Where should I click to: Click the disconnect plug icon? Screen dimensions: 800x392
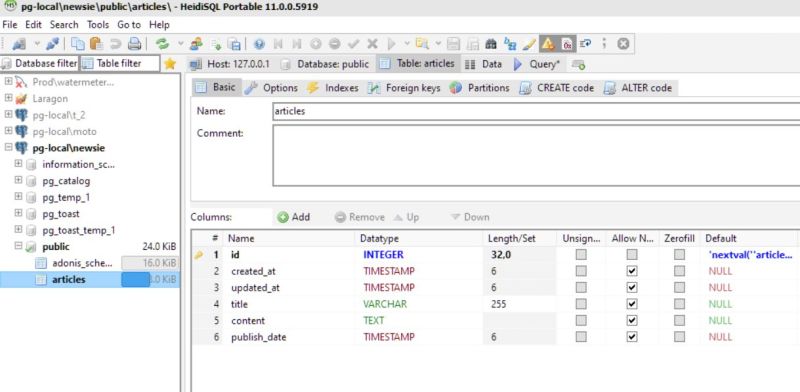pos(53,44)
